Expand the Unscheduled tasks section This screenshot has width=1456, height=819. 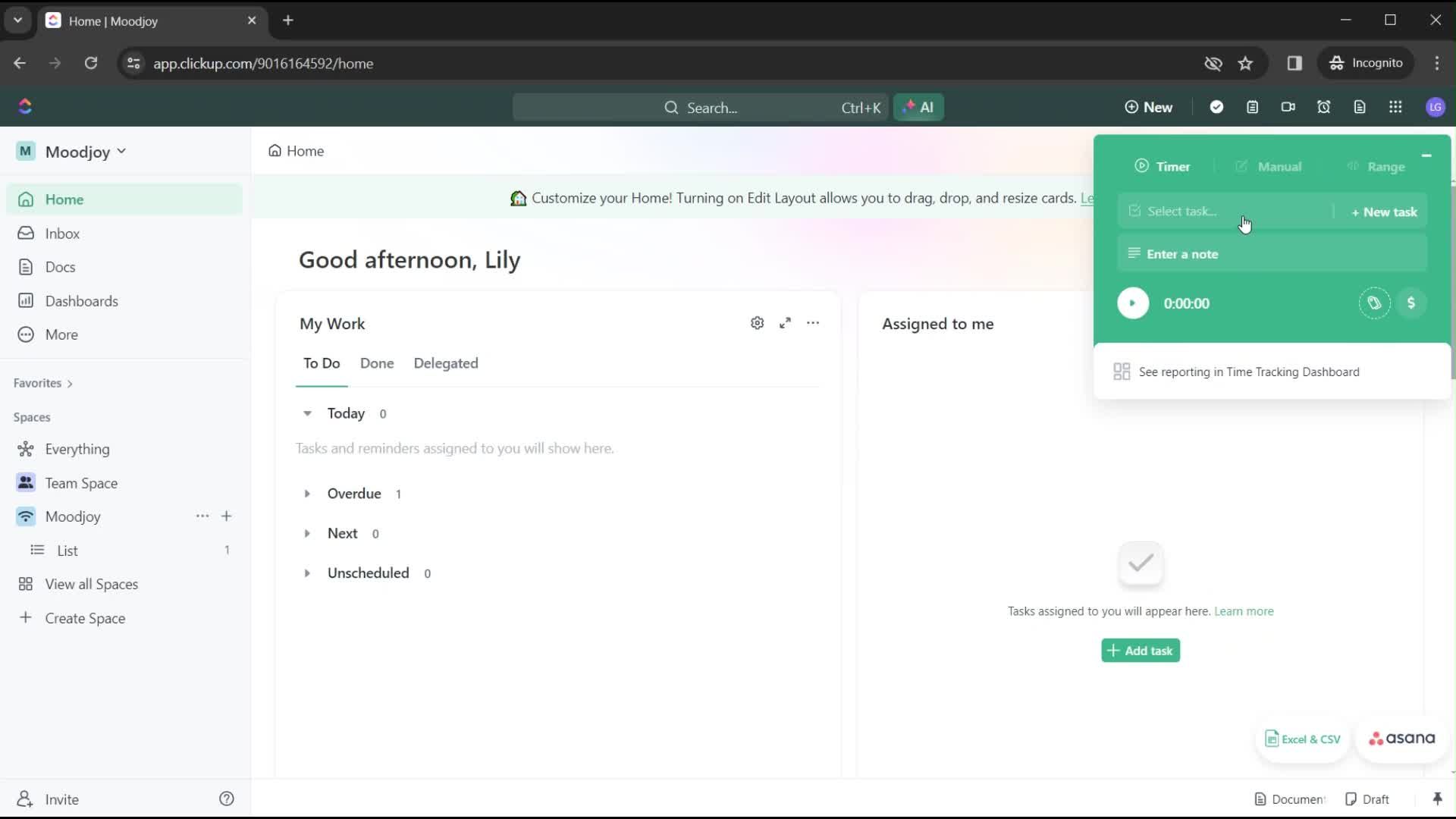[307, 573]
